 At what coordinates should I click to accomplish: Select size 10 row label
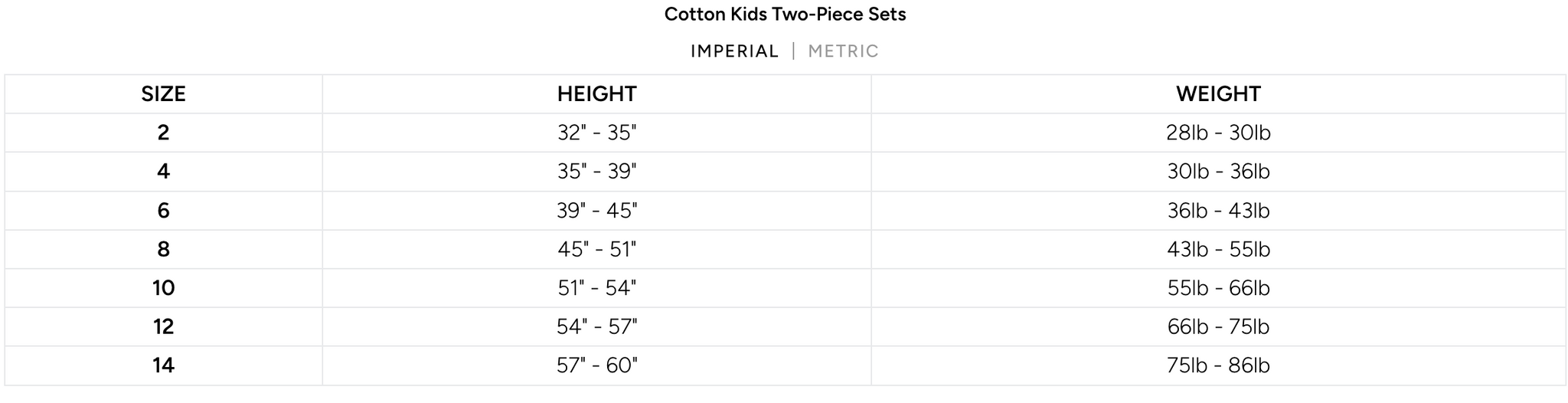pos(163,288)
